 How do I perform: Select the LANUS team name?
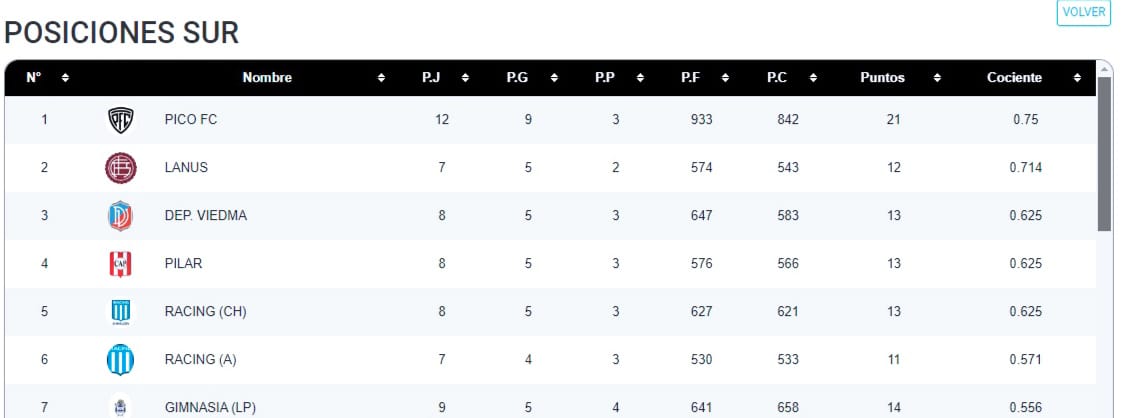pyautogui.click(x=186, y=168)
